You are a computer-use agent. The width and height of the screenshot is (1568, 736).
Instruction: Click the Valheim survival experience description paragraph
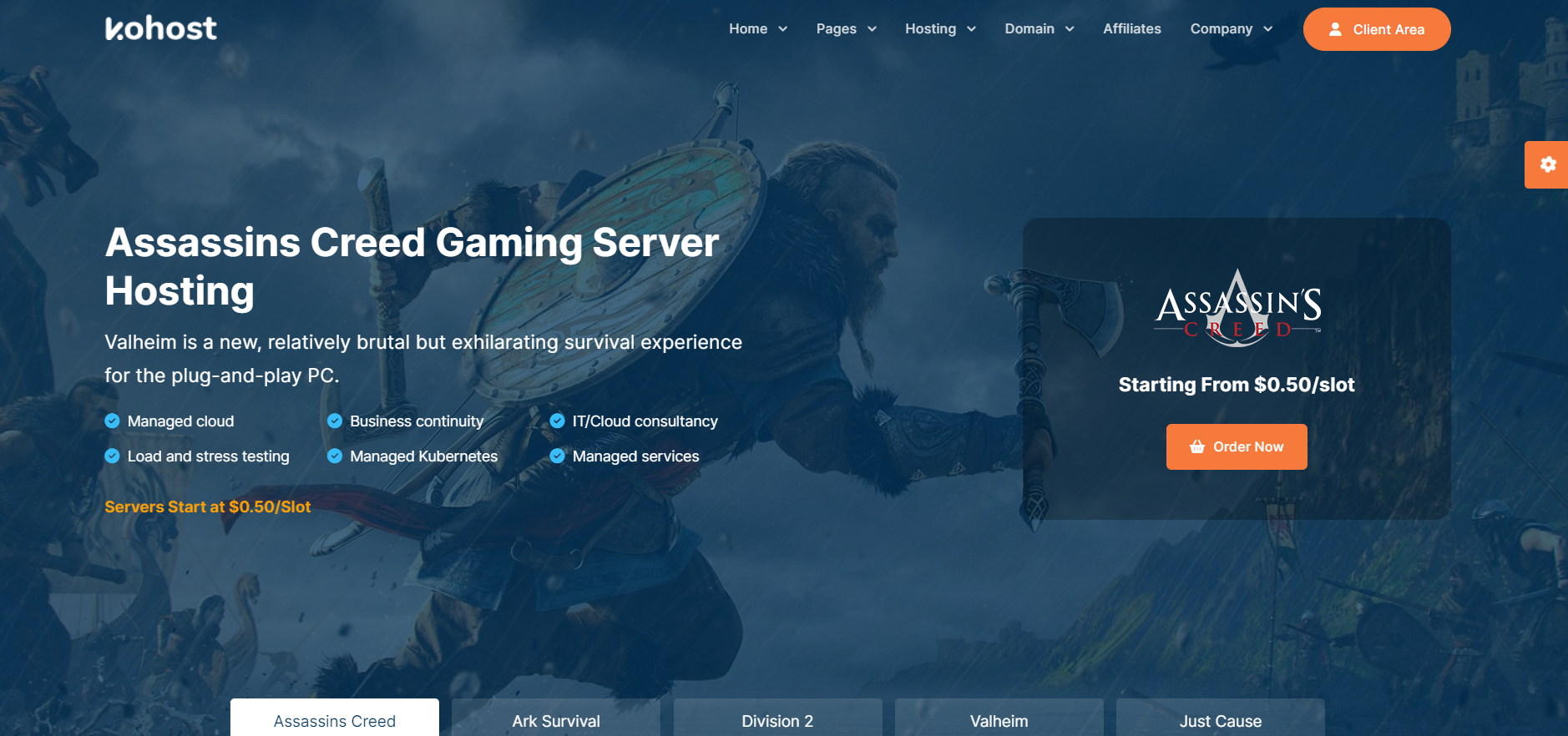[423, 359]
